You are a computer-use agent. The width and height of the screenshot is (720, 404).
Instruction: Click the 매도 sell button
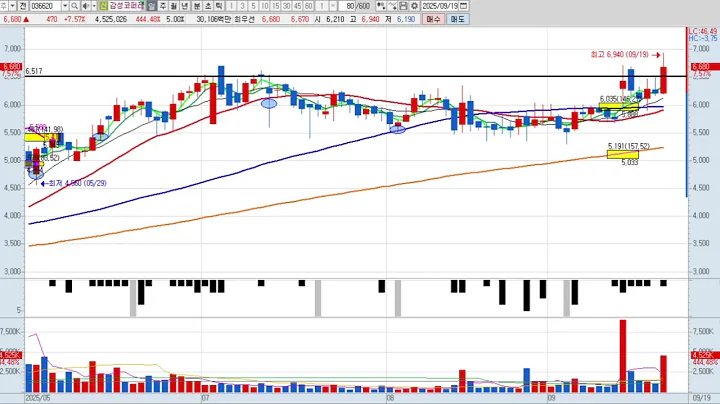point(457,19)
